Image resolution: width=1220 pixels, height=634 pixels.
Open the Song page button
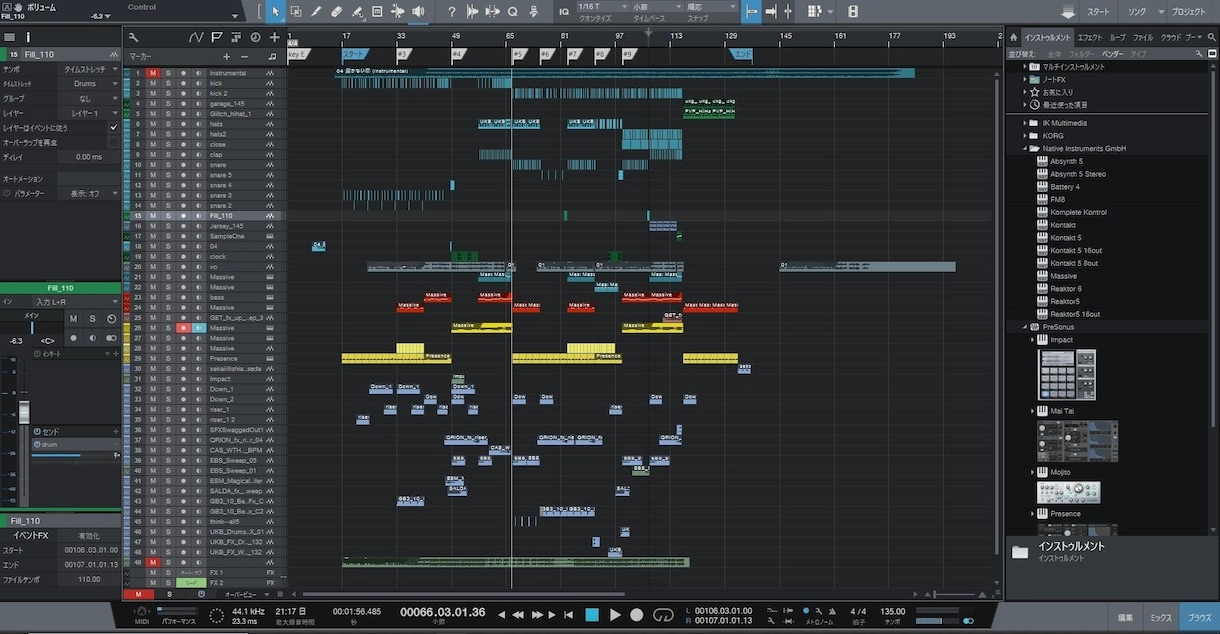pos(1137,12)
